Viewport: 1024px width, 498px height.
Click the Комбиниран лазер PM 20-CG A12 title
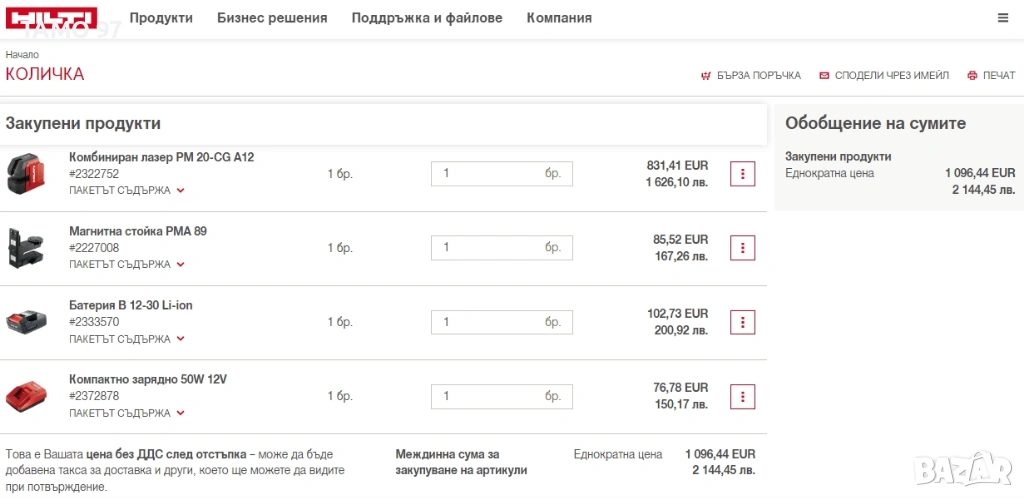pyautogui.click(x=161, y=157)
